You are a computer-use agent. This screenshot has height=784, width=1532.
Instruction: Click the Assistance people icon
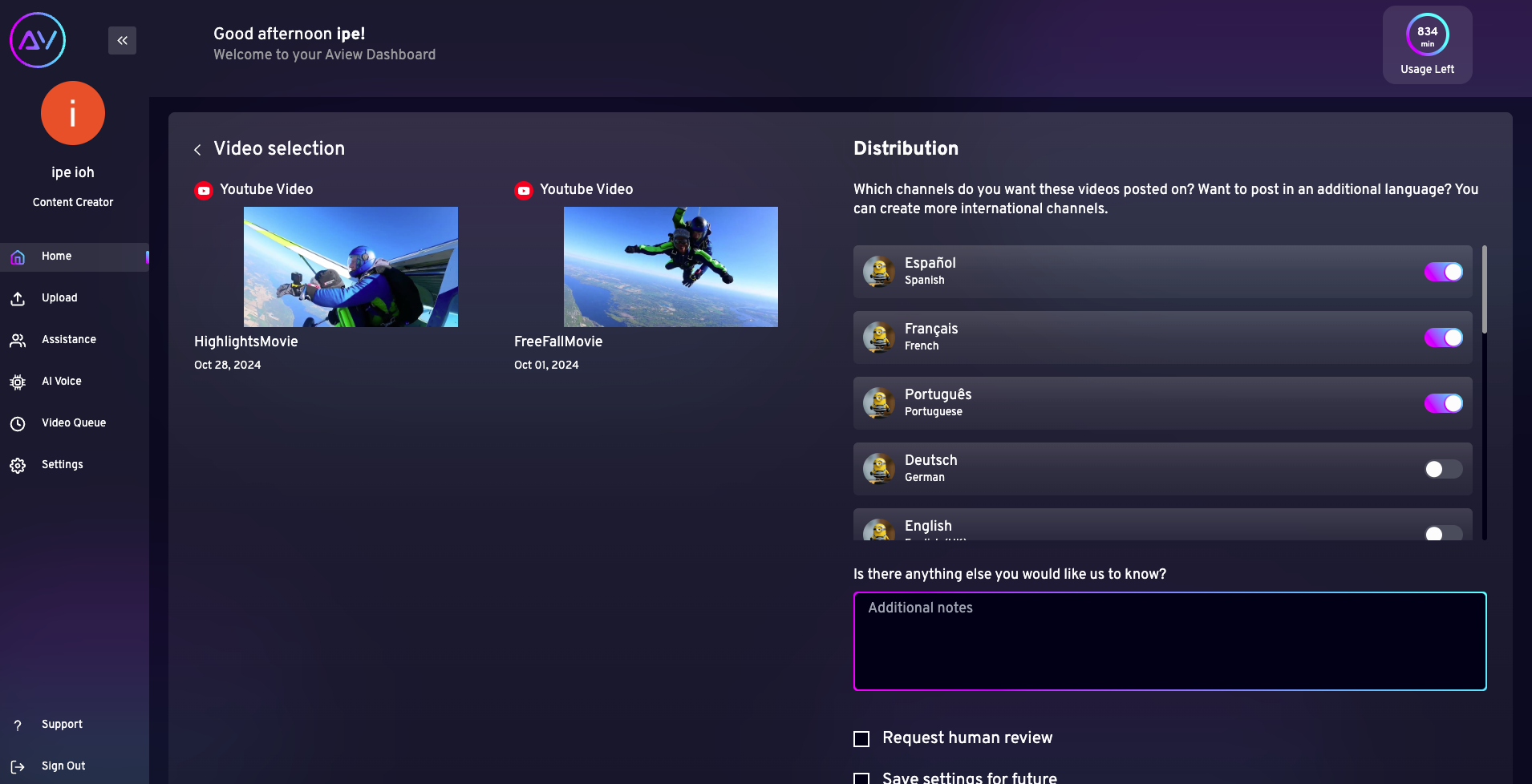point(18,340)
